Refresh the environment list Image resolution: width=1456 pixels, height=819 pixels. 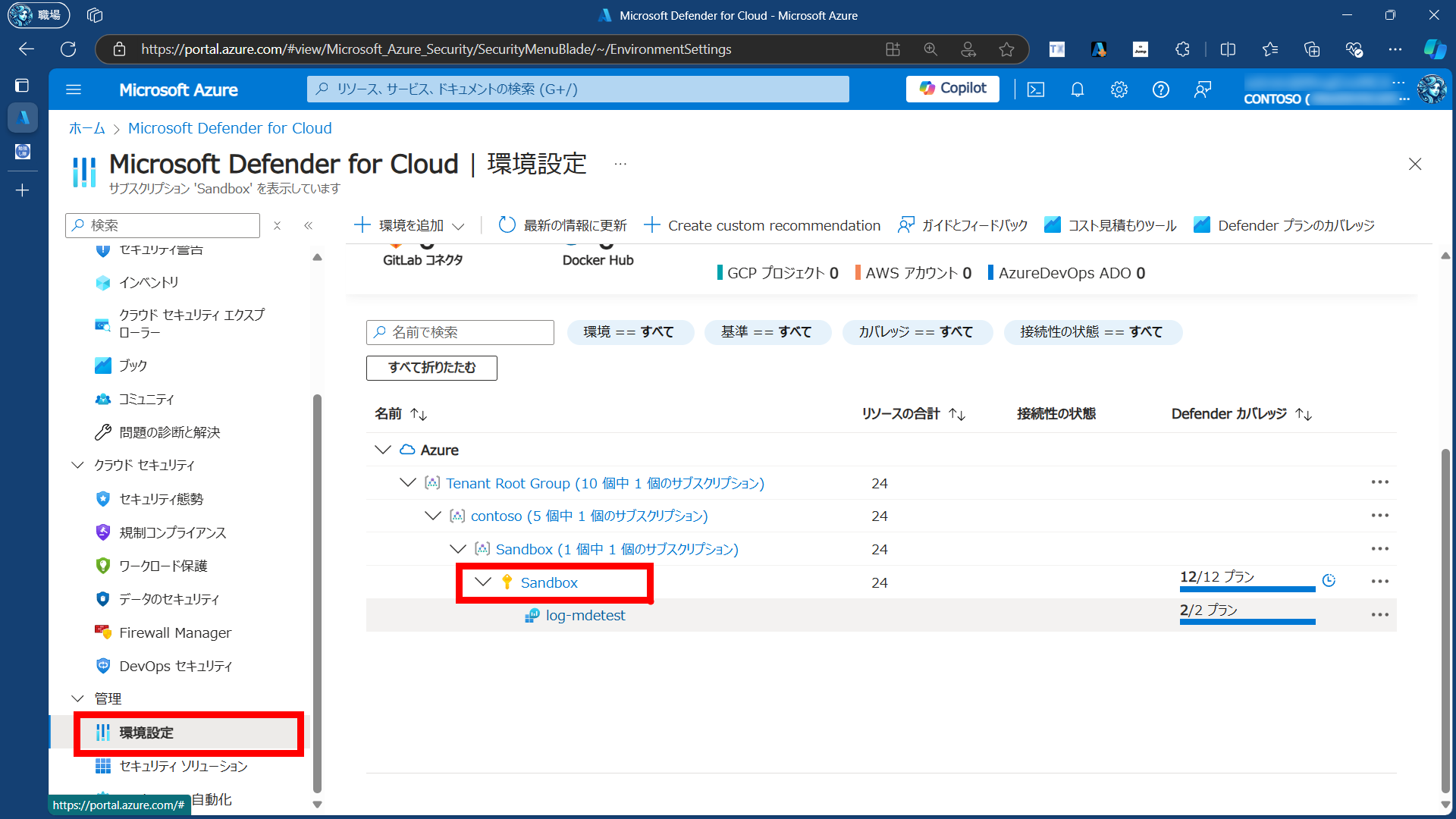click(563, 225)
